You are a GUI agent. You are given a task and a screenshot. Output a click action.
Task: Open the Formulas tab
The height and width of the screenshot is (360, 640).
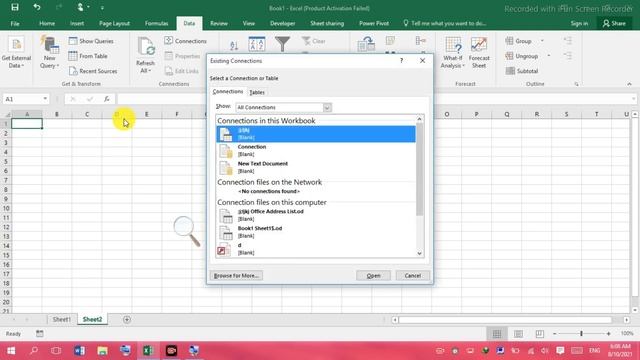tap(156, 23)
